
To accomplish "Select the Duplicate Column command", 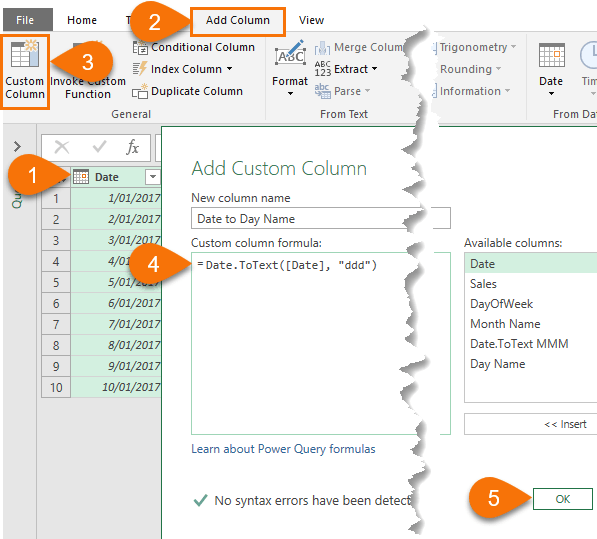I will click(188, 91).
